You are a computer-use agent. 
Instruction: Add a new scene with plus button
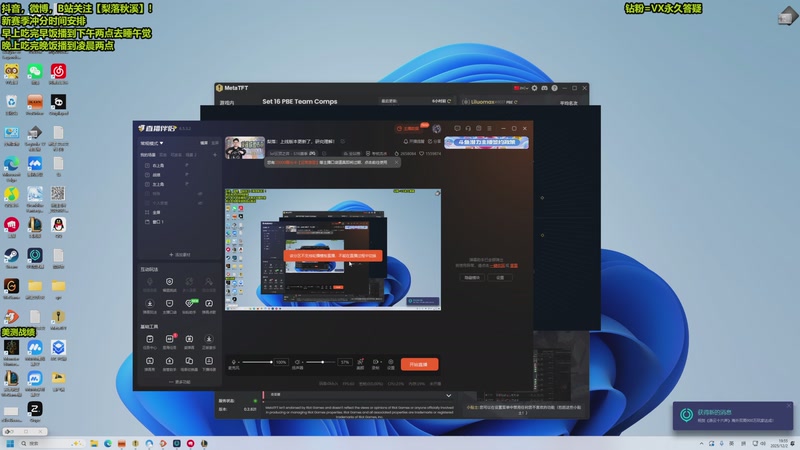pos(215,155)
